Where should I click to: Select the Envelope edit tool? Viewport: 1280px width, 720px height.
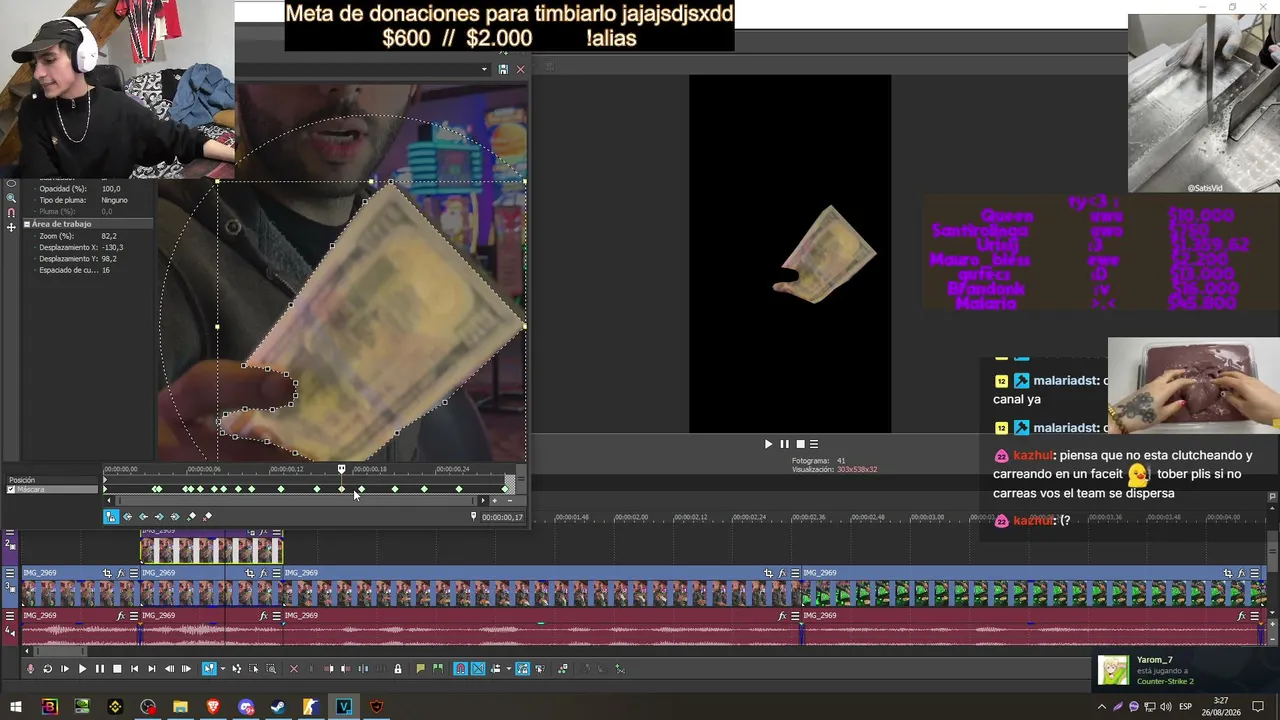point(237,669)
